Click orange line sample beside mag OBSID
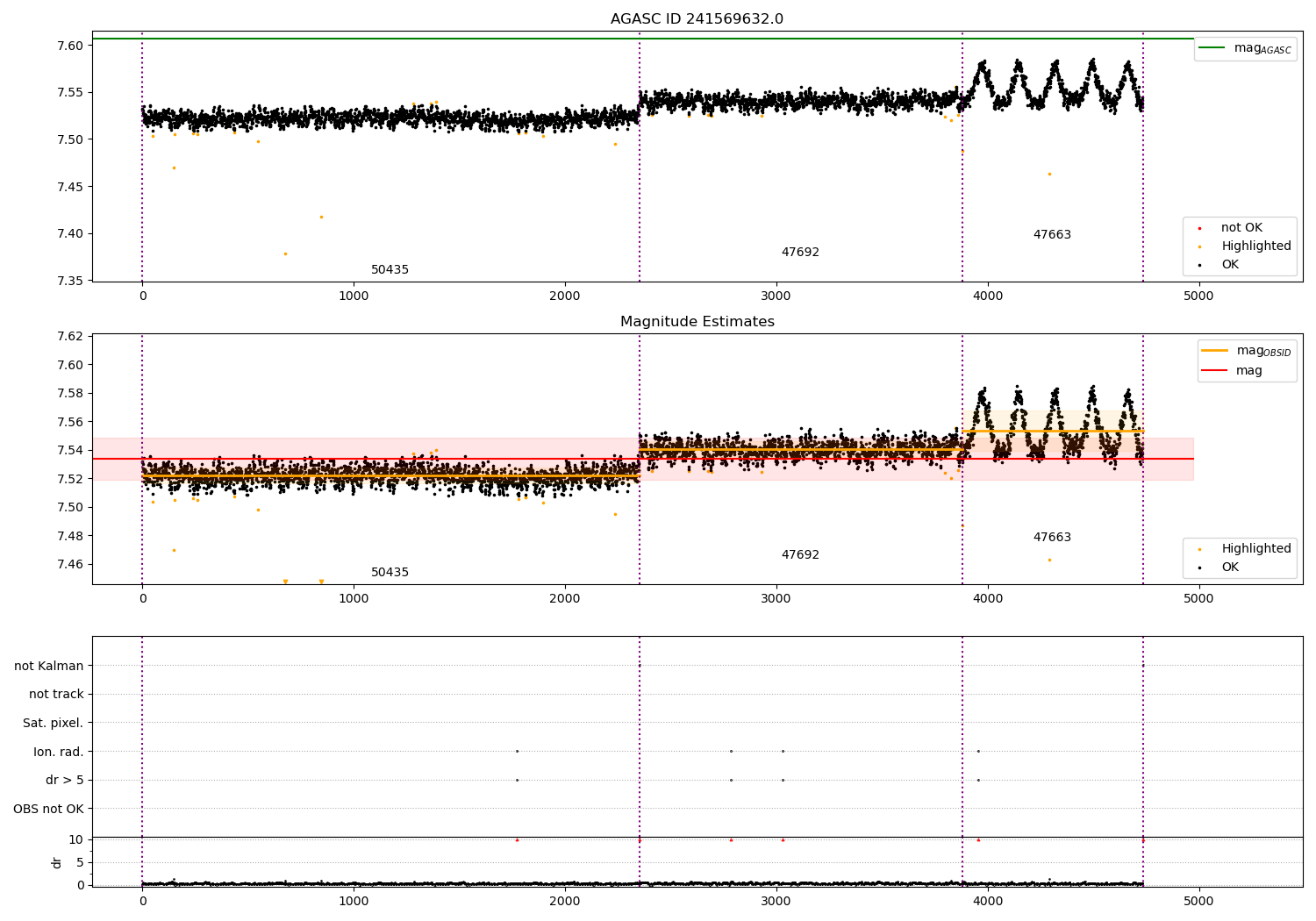 coord(1214,351)
